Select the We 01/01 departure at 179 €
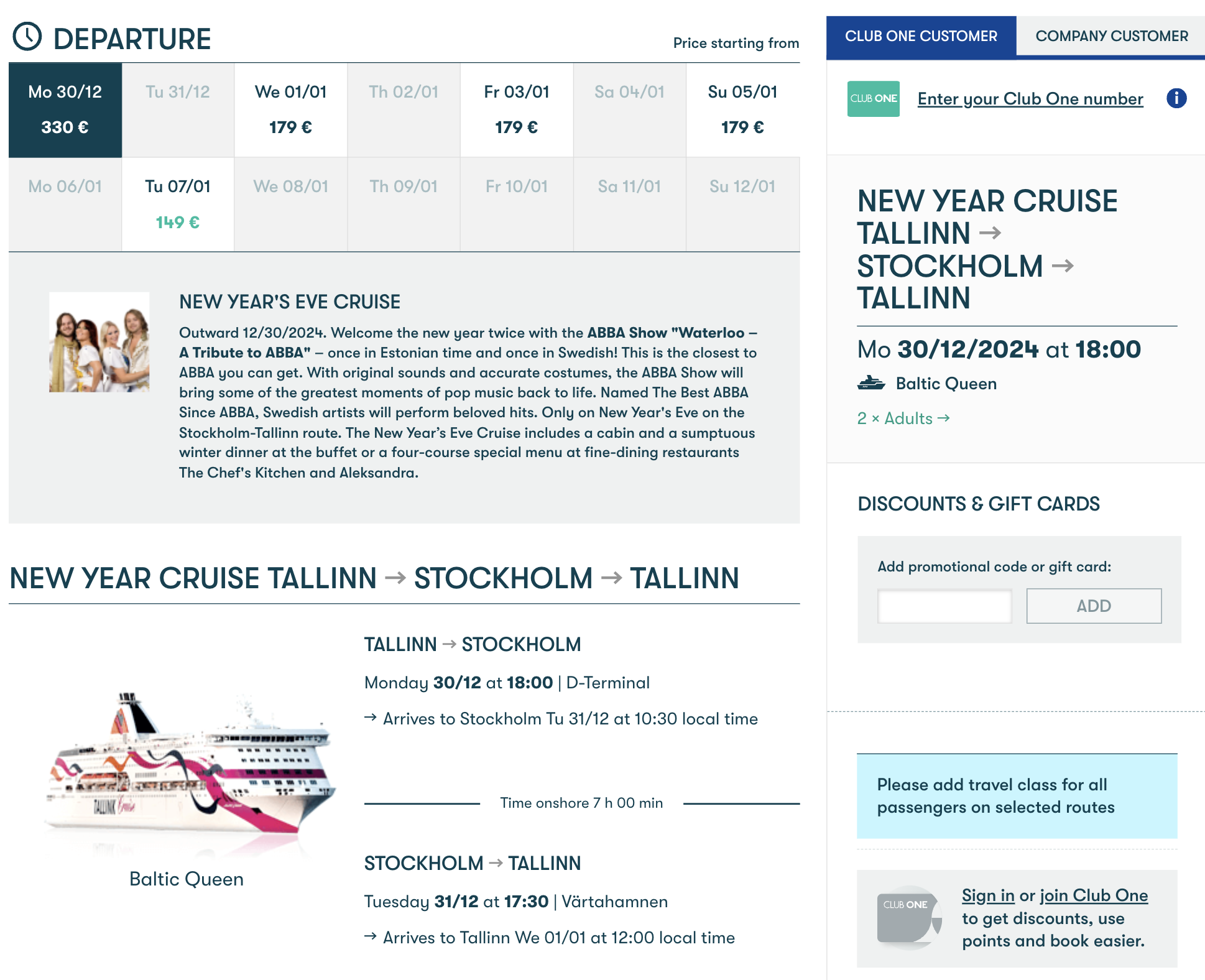The height and width of the screenshot is (980, 1205). coord(290,110)
